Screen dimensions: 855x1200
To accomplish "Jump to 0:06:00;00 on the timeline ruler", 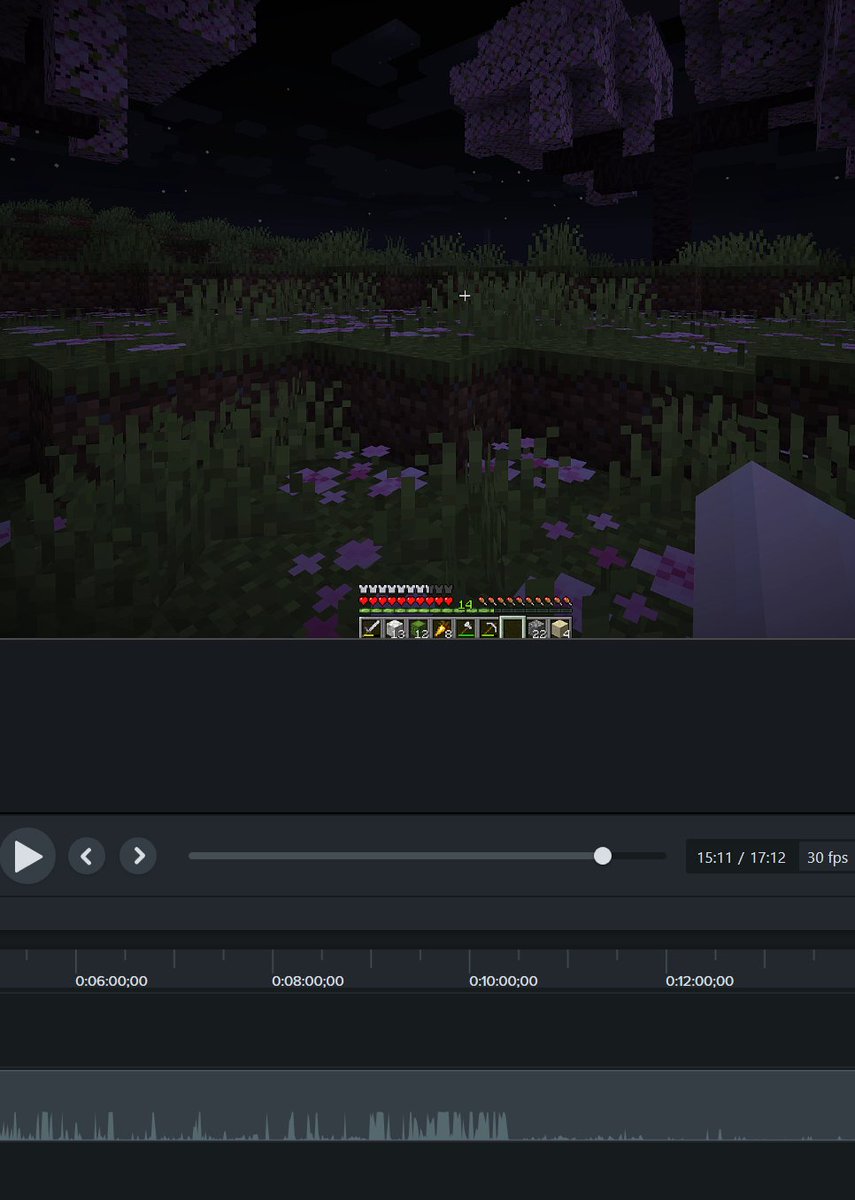I will (111, 981).
